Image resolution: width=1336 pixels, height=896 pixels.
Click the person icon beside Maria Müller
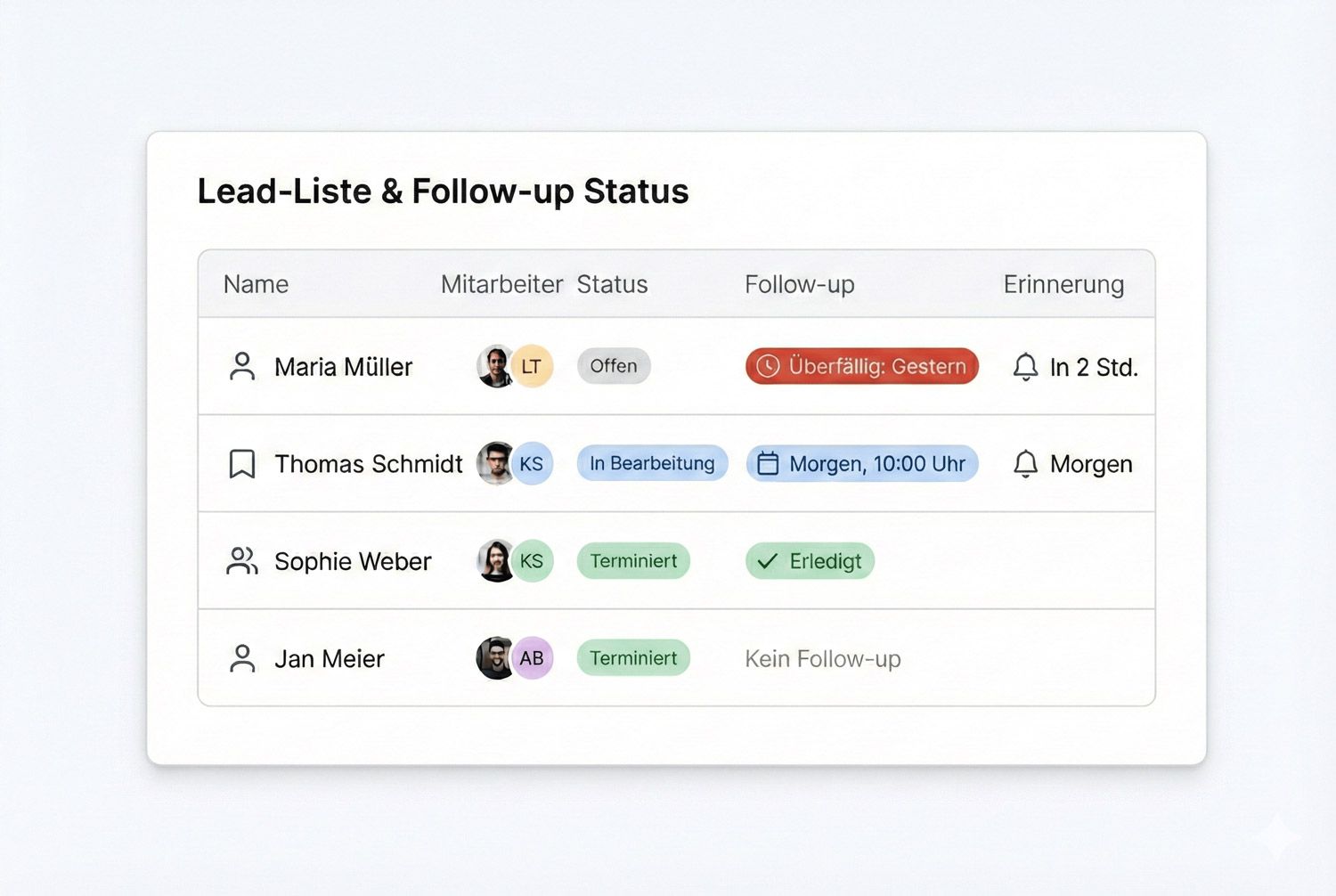click(242, 366)
